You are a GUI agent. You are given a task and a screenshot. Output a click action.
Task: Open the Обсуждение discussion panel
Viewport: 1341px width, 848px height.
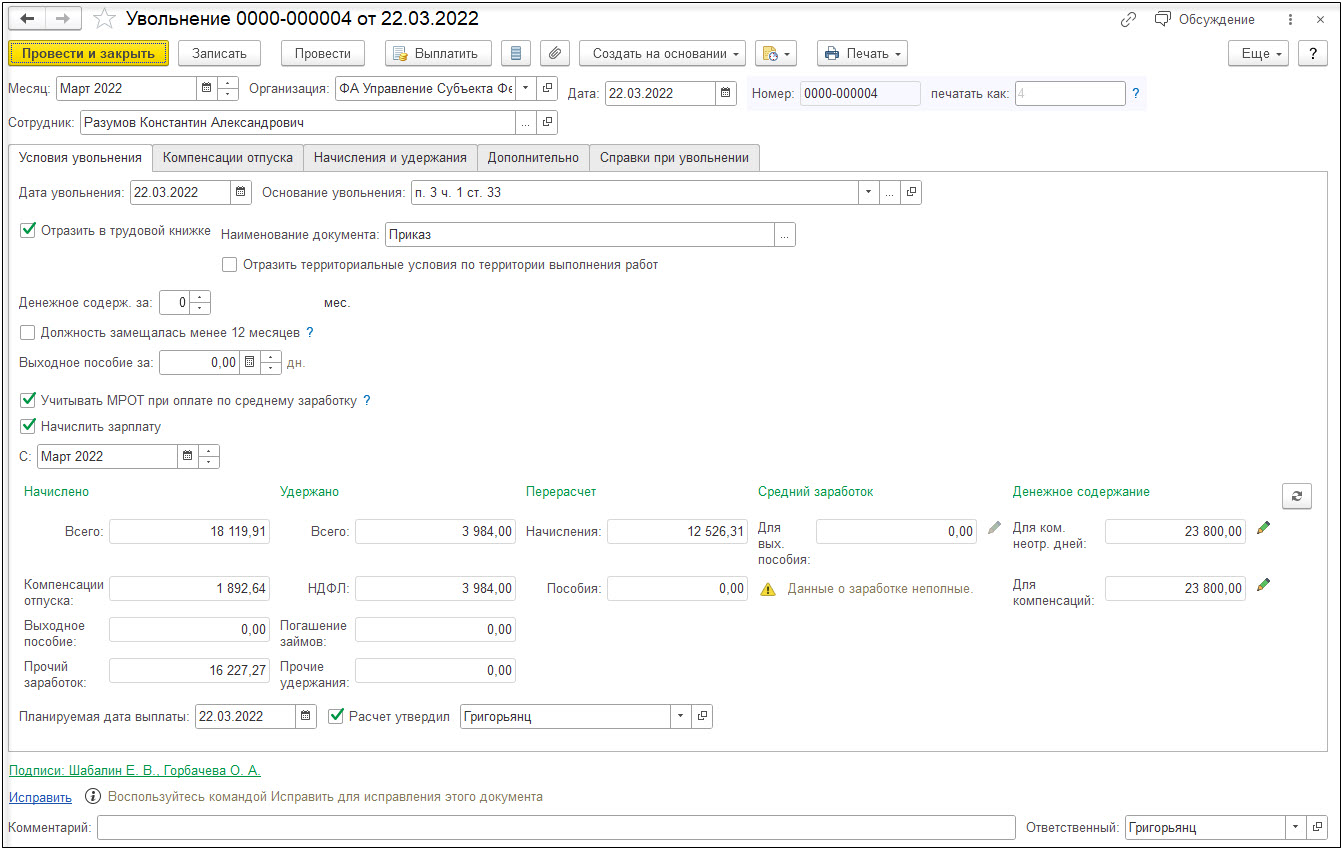[x=1205, y=19]
